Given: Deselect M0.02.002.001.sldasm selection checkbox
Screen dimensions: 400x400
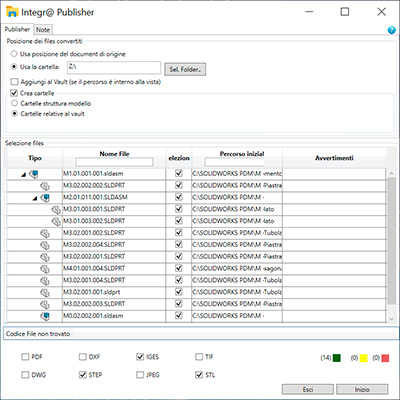Looking at the screenshot, I should coord(179,315).
